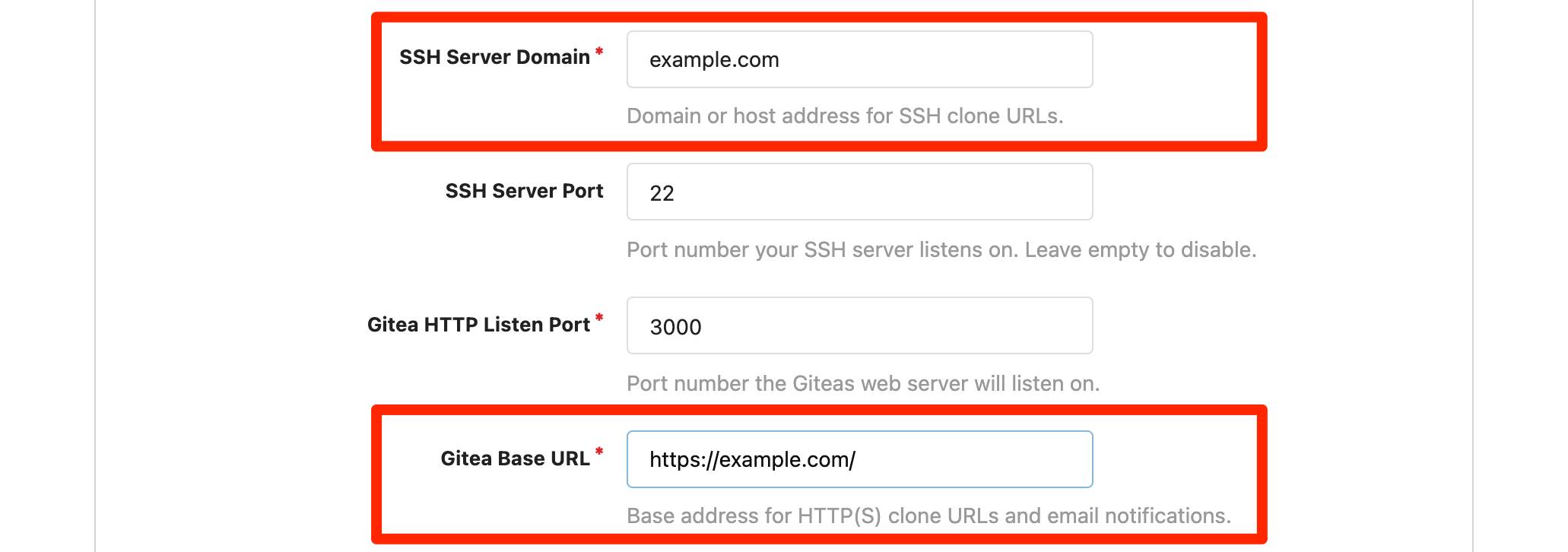
Task: Focus the SSH Server Port text box
Action: [859, 192]
